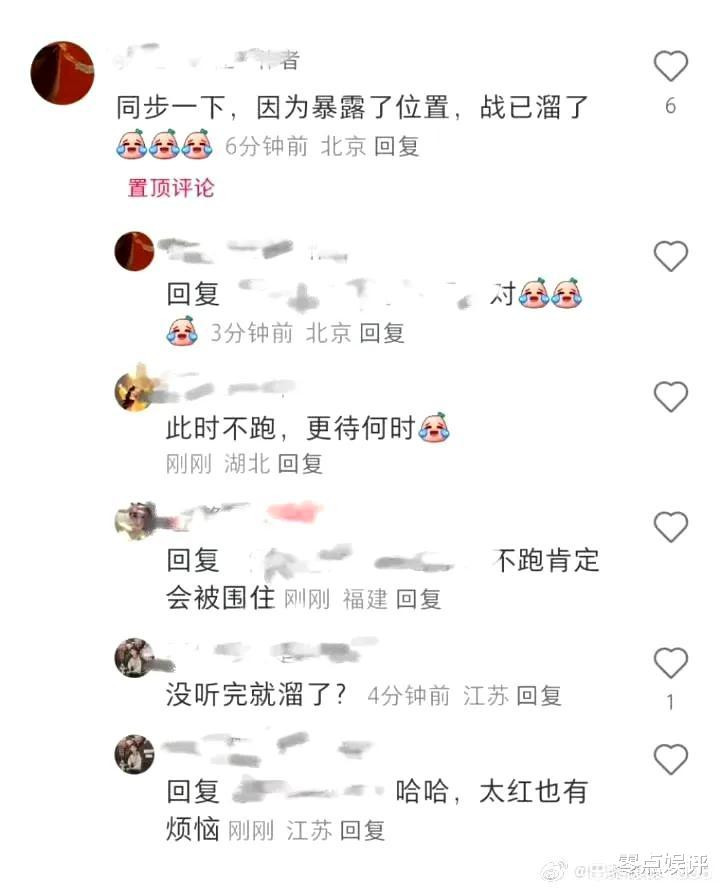
Task: Like the pinned comment with 6 likes
Action: pyautogui.click(x=671, y=66)
